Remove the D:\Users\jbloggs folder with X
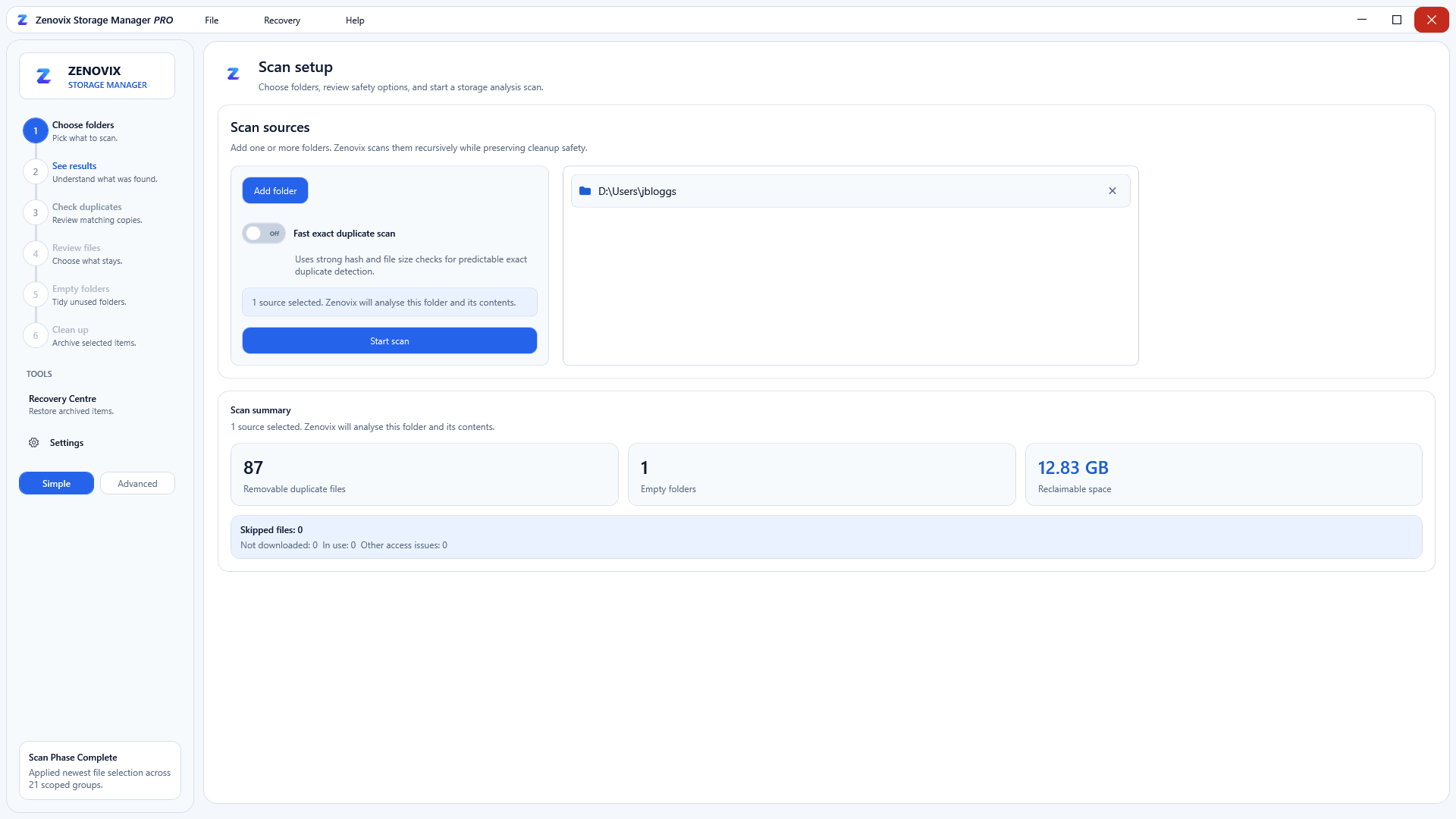The height and width of the screenshot is (819, 1456). tap(1112, 191)
